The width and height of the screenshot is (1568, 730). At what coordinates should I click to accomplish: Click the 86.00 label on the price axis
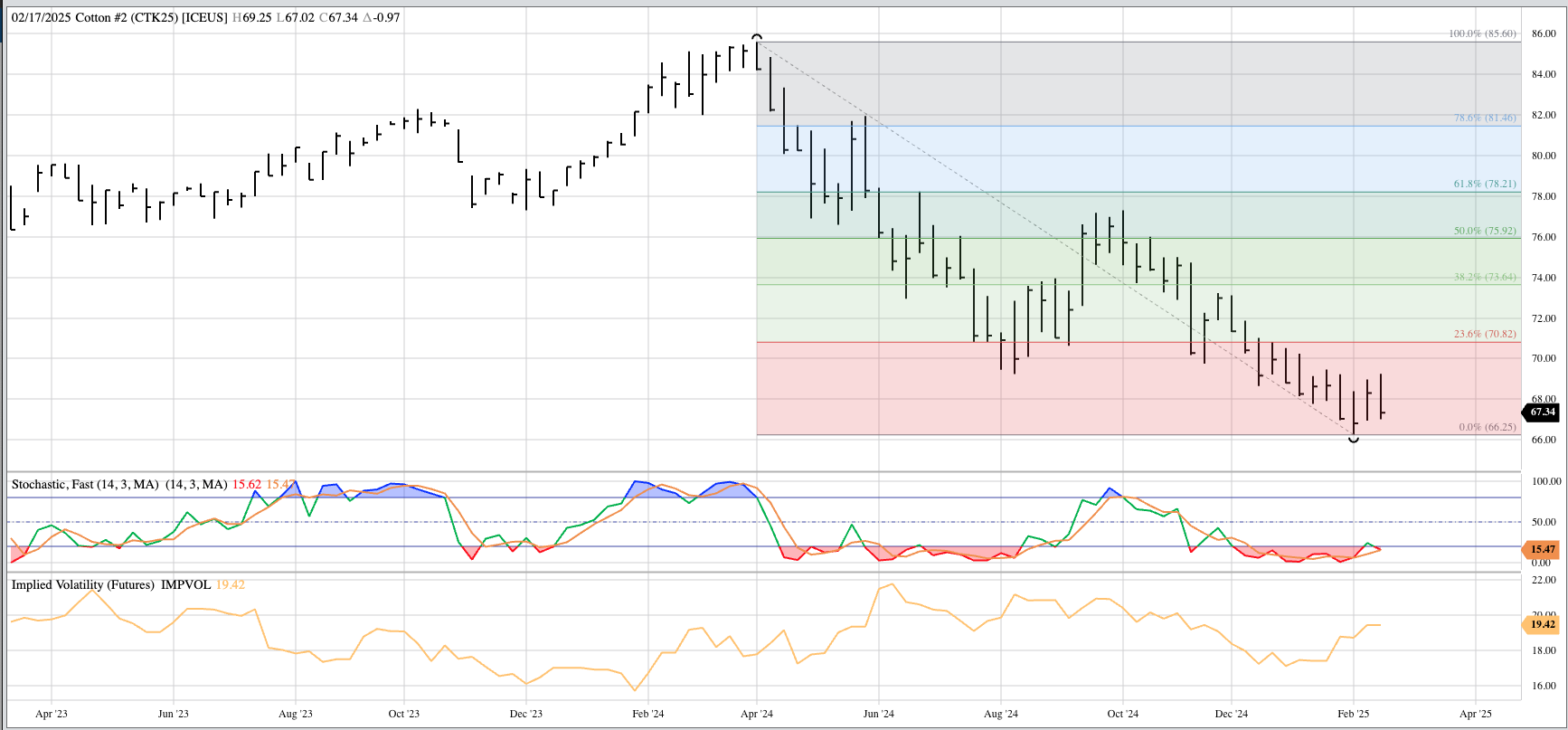1543,33
